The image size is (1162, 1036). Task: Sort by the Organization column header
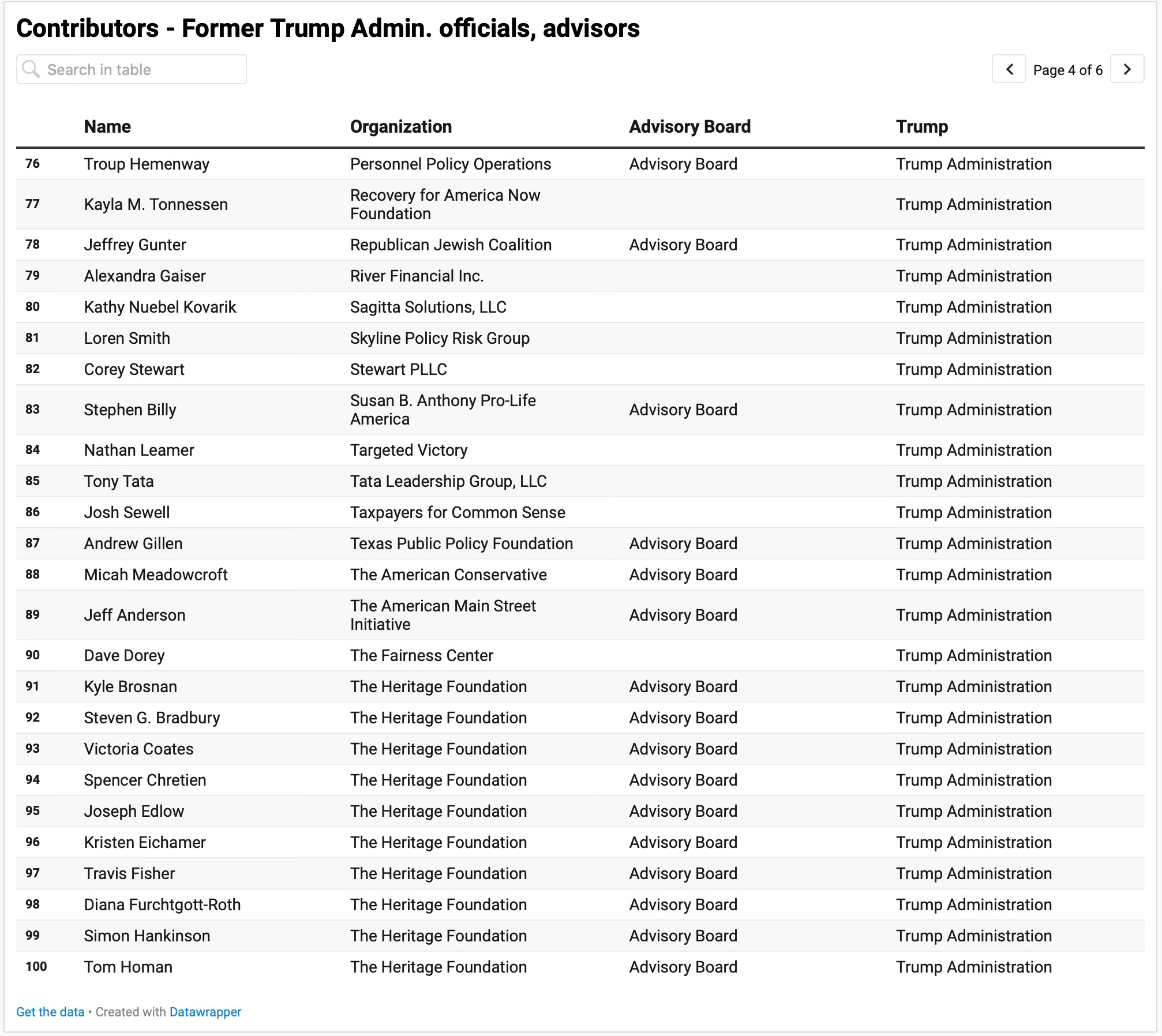(x=401, y=126)
